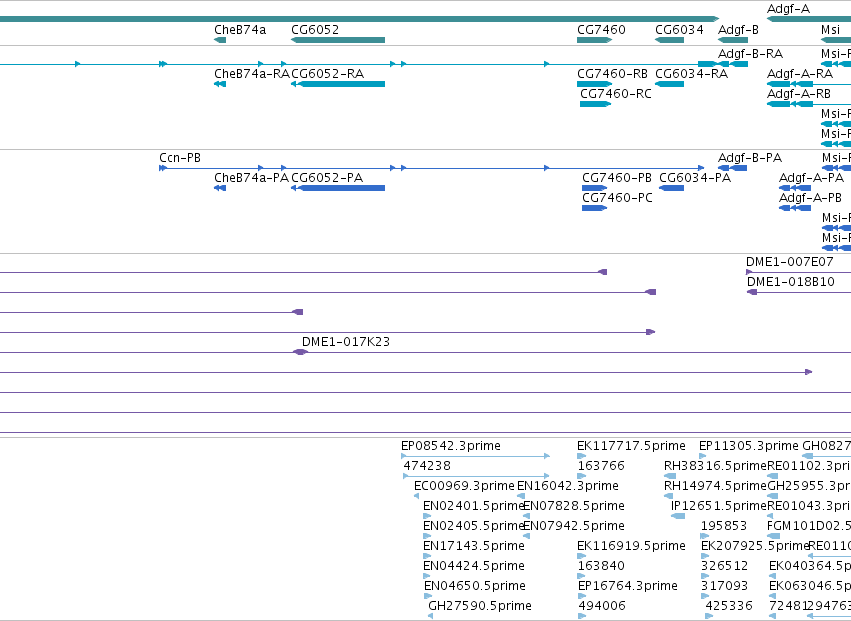Select the EK207925.5prime EST label
Image resolution: width=851 pixels, height=621 pixels.
[x=755, y=546]
